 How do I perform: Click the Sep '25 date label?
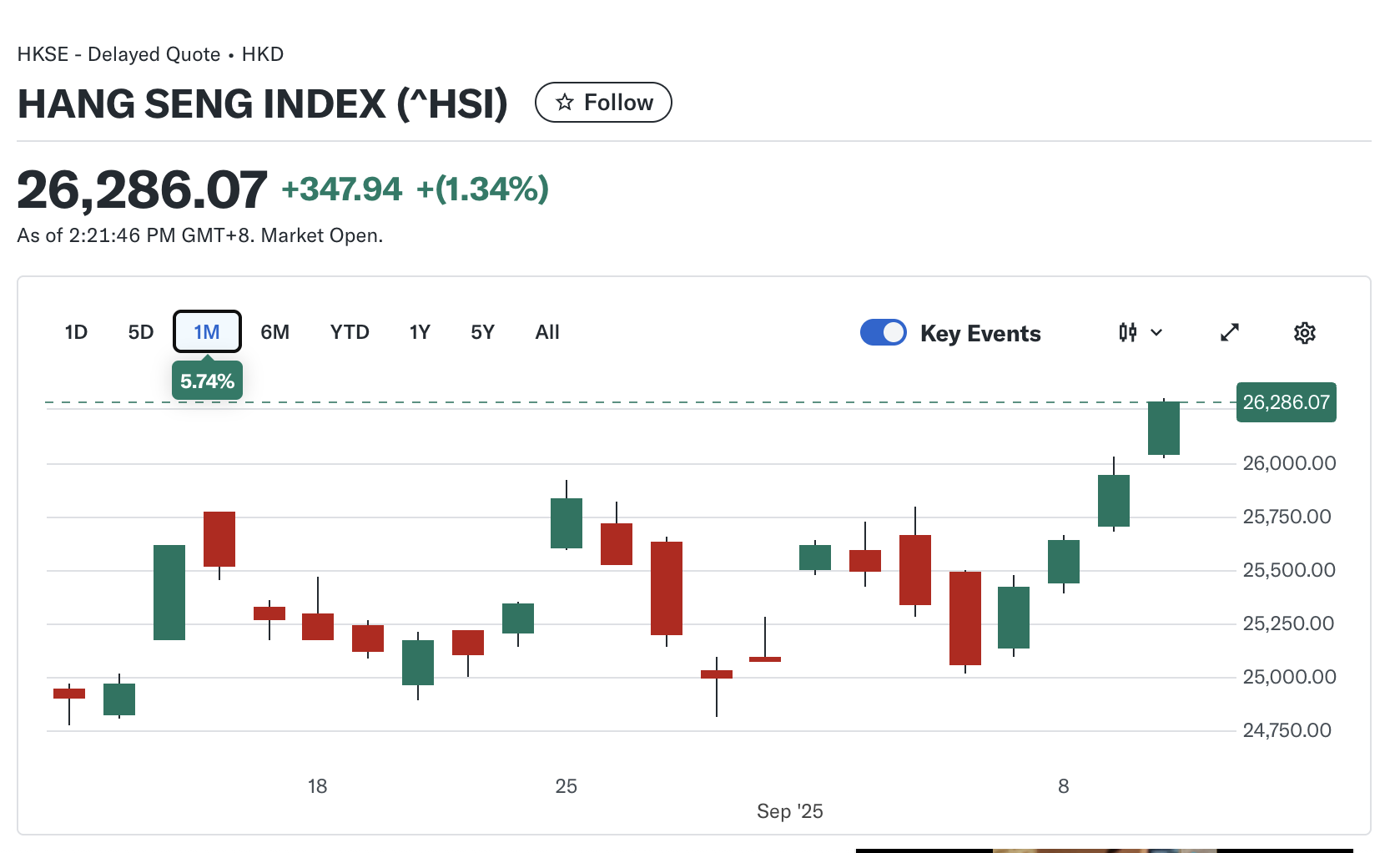(789, 811)
